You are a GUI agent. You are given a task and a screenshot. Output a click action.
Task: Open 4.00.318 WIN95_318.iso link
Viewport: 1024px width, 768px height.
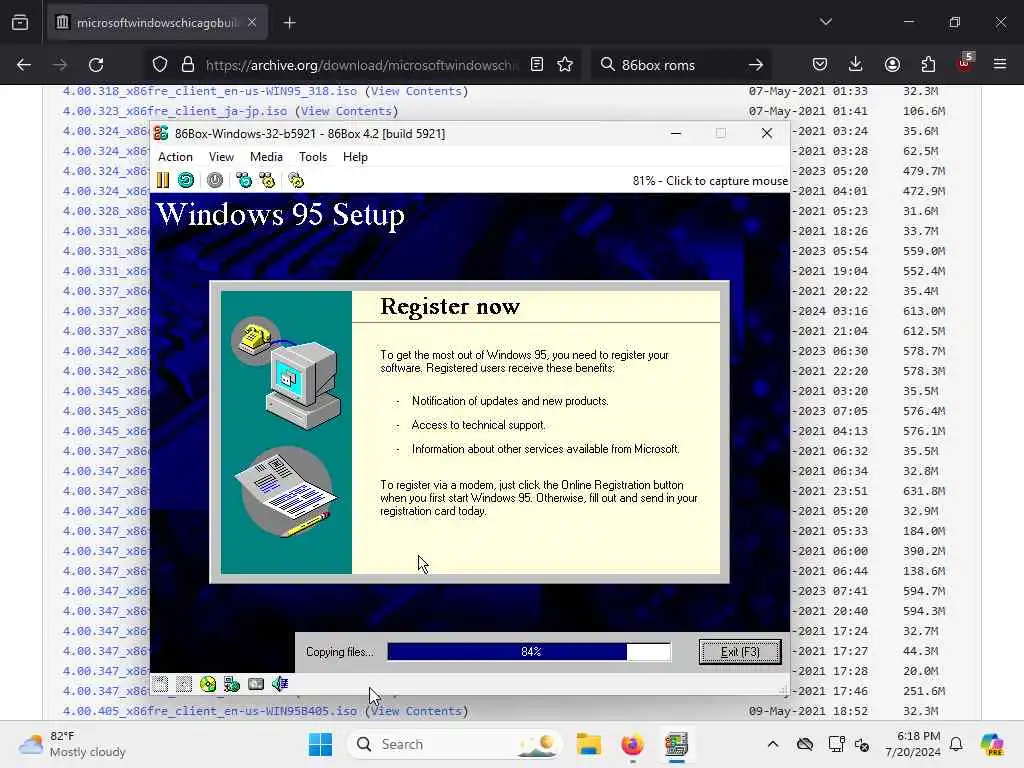pos(210,91)
